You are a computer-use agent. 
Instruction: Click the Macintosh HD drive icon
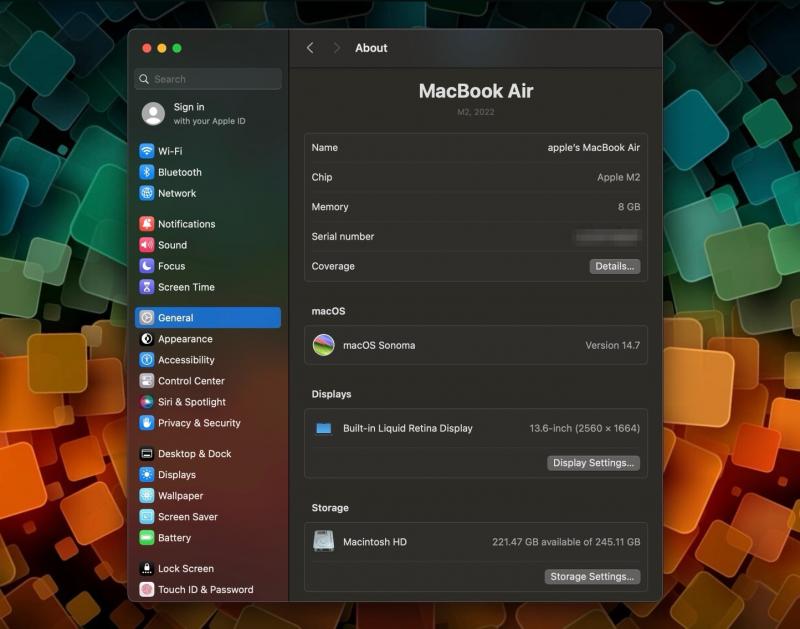pos(323,541)
